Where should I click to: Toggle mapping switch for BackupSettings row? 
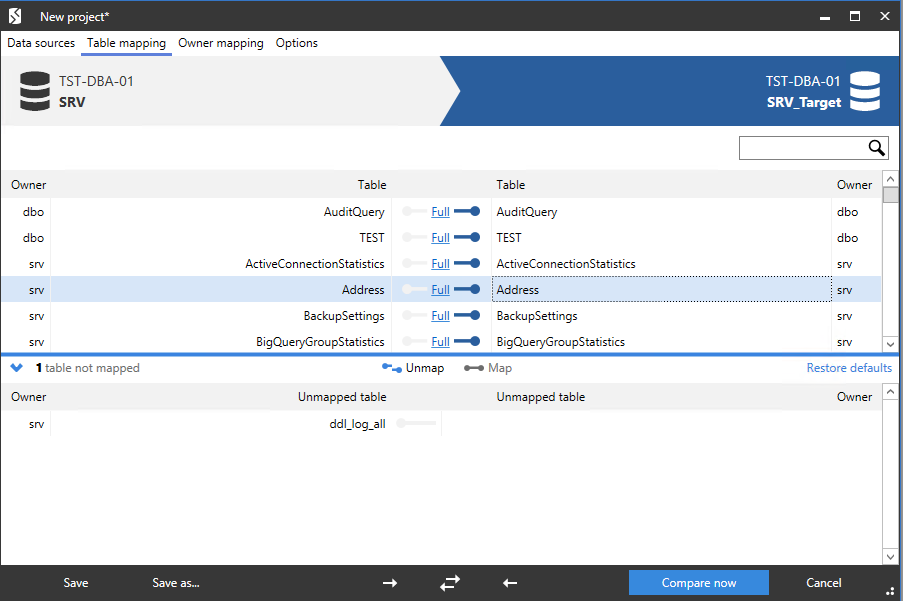(x=467, y=315)
